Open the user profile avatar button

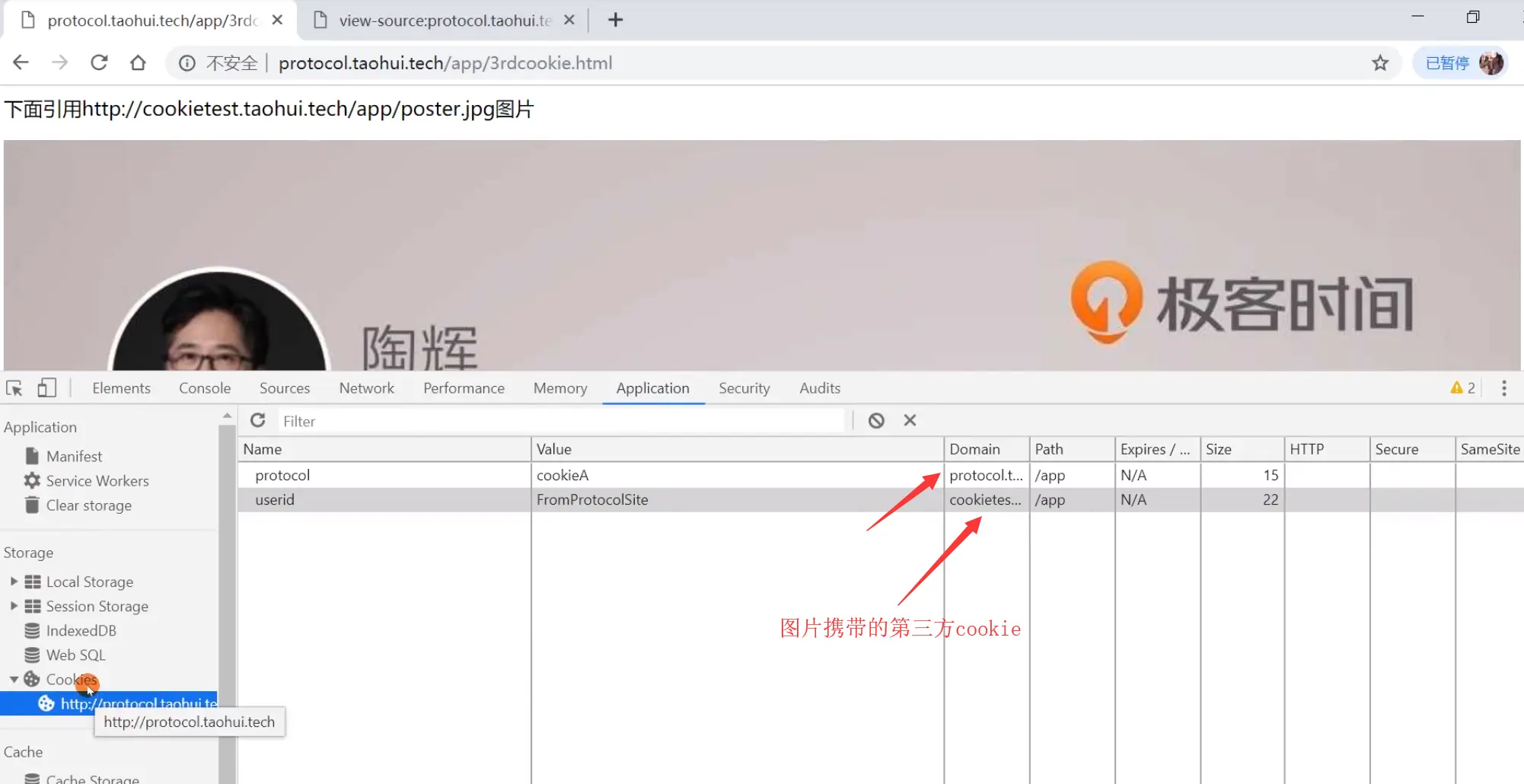tap(1491, 63)
